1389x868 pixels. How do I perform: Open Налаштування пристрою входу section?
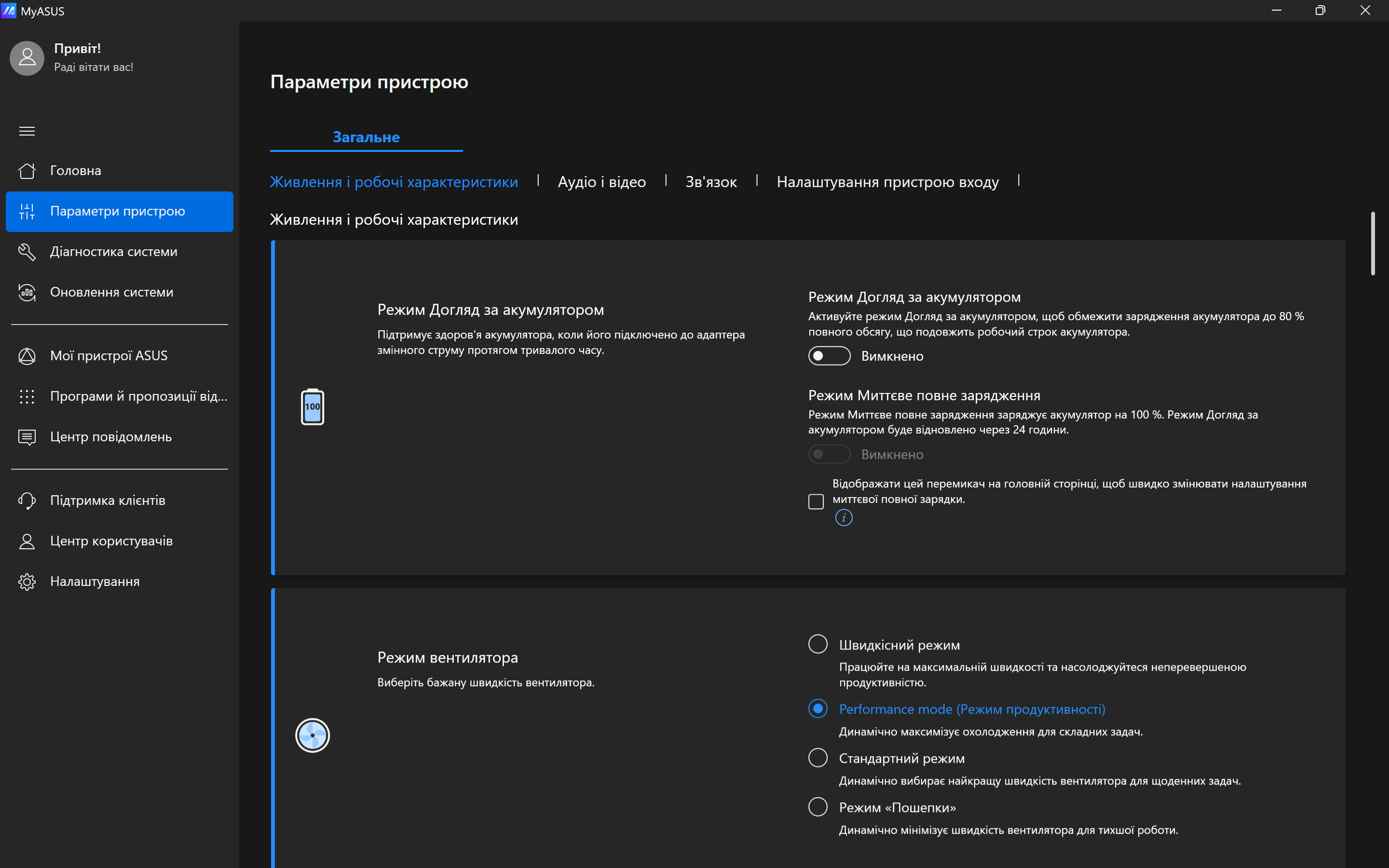tap(887, 182)
